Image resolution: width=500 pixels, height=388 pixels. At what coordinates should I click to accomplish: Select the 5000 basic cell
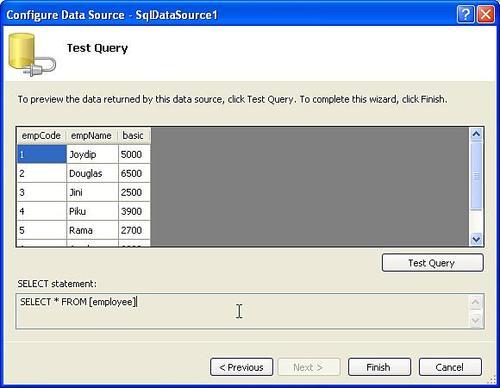coord(134,154)
